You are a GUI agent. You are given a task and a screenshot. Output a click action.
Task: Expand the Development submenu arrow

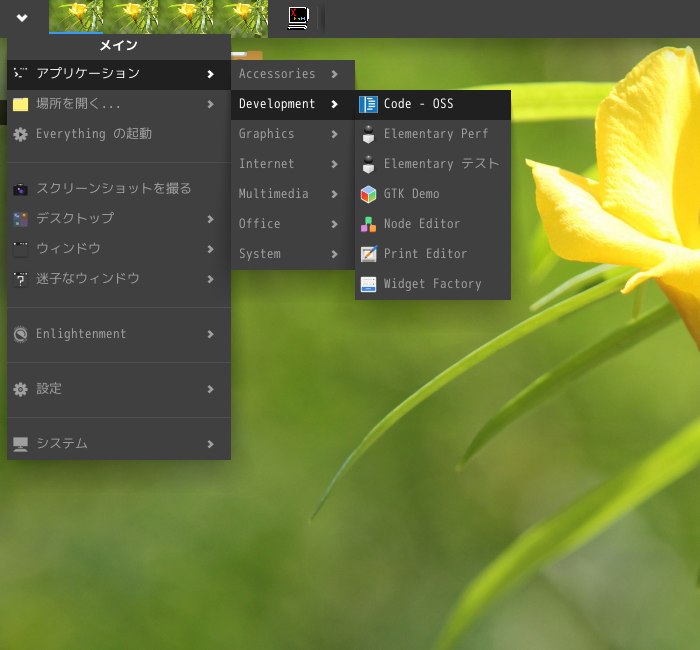[334, 104]
